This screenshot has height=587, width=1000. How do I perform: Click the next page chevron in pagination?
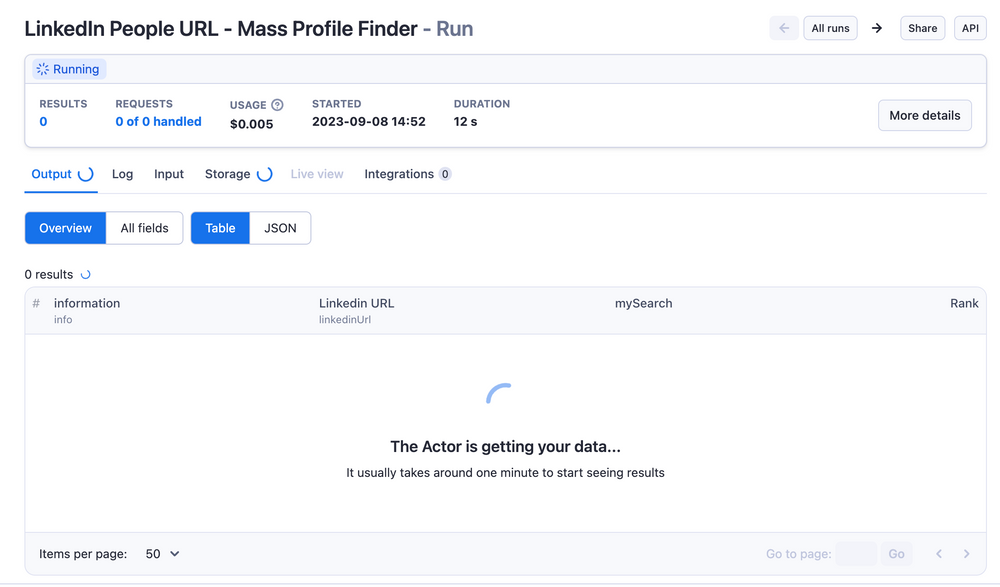pos(966,553)
